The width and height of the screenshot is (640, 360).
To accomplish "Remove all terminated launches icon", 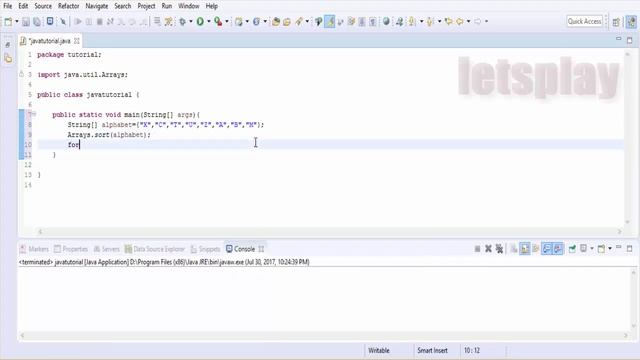I will point(499,249).
